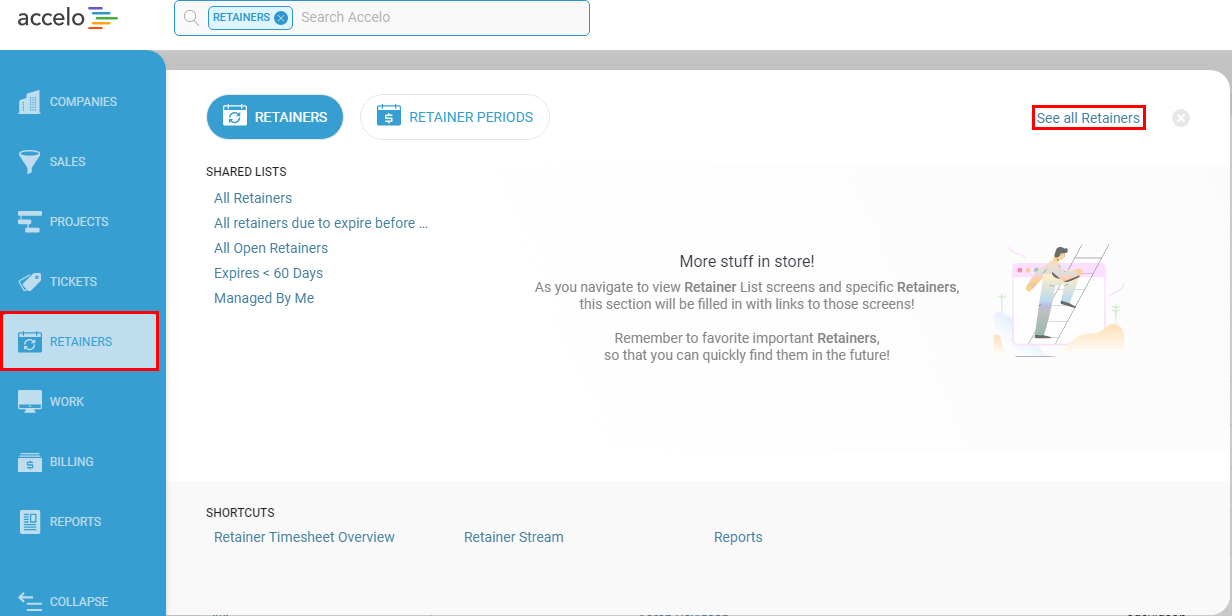
Task: Click the Companies building icon in sidebar
Action: (29, 102)
